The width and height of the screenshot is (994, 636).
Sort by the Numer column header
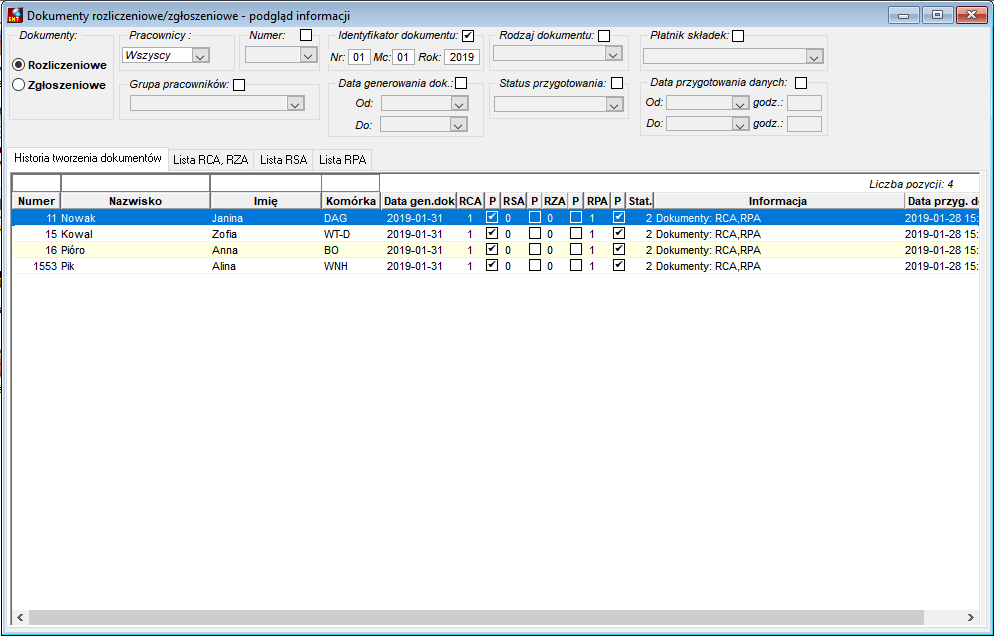click(x=37, y=201)
